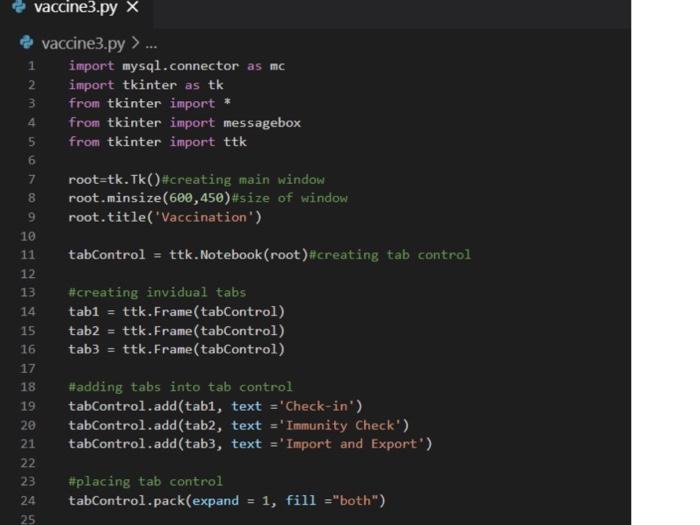Click '#adding tabs into tab control' comment
Viewport: 700px width, 525px height.
pos(180,387)
